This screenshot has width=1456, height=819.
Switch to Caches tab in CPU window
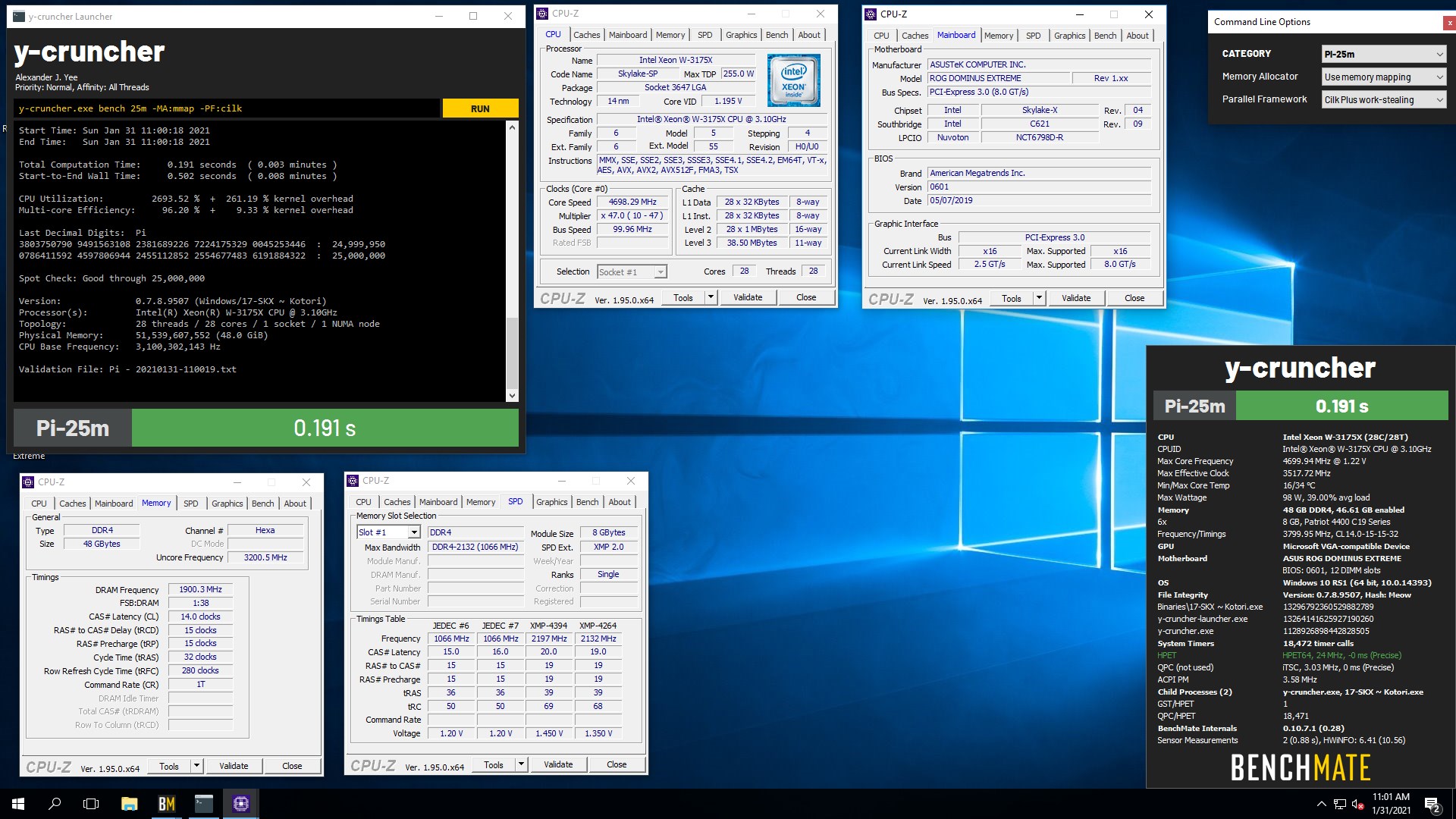(x=586, y=35)
